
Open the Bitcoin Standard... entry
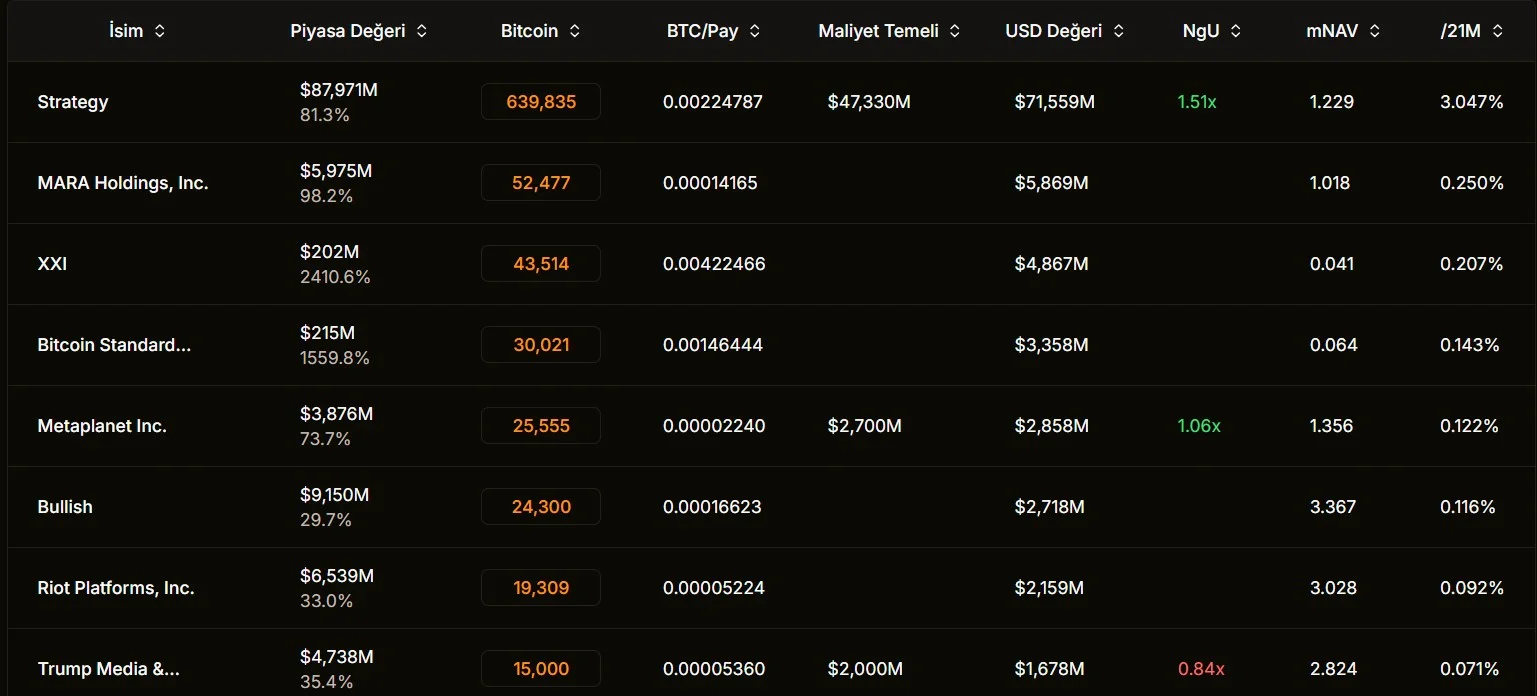(x=114, y=345)
